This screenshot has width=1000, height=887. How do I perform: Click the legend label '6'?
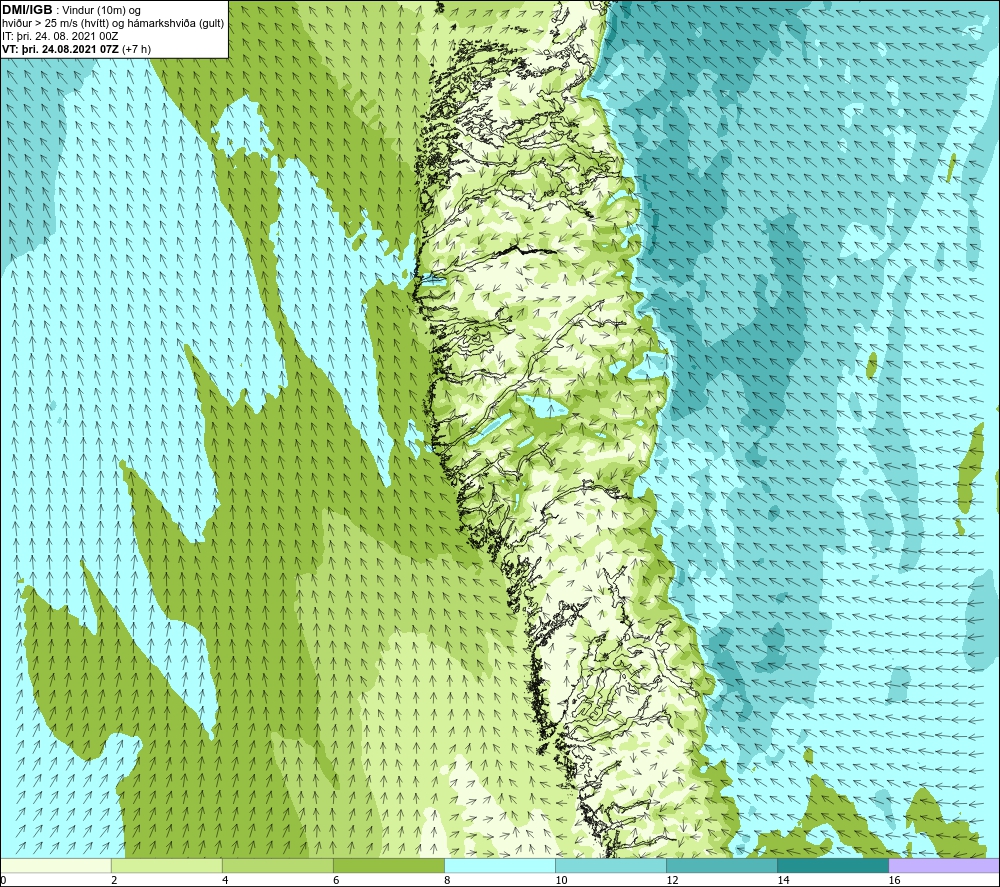(x=336, y=881)
